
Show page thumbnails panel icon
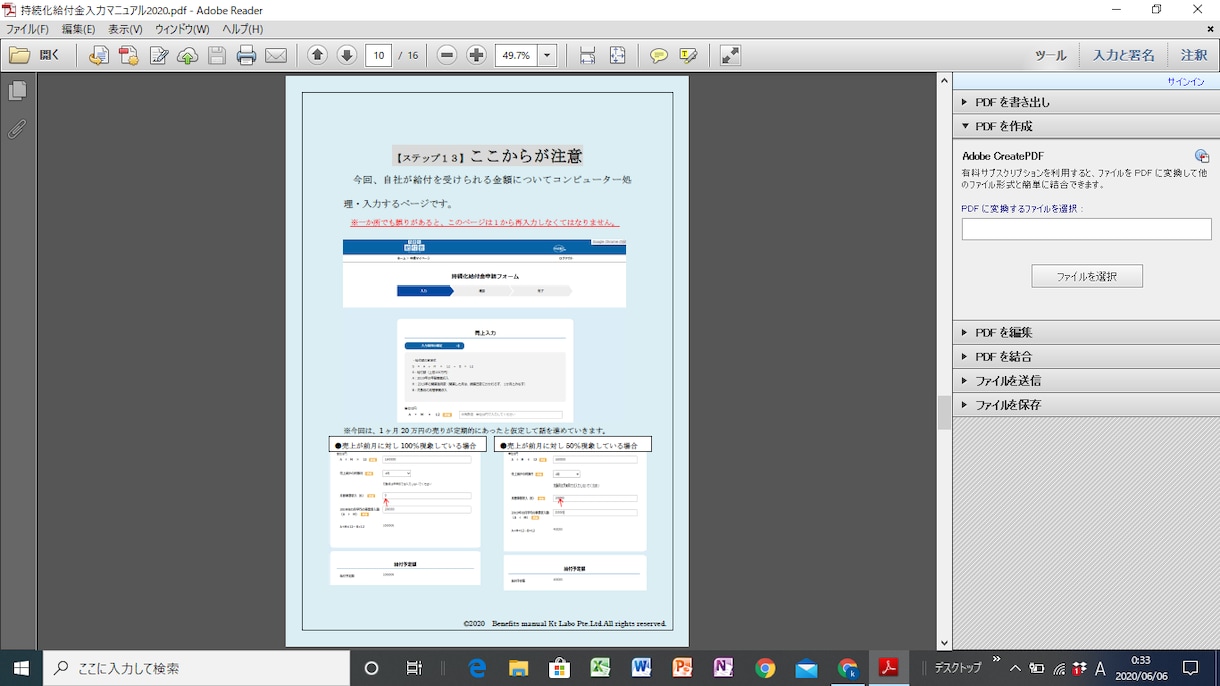[x=17, y=91]
